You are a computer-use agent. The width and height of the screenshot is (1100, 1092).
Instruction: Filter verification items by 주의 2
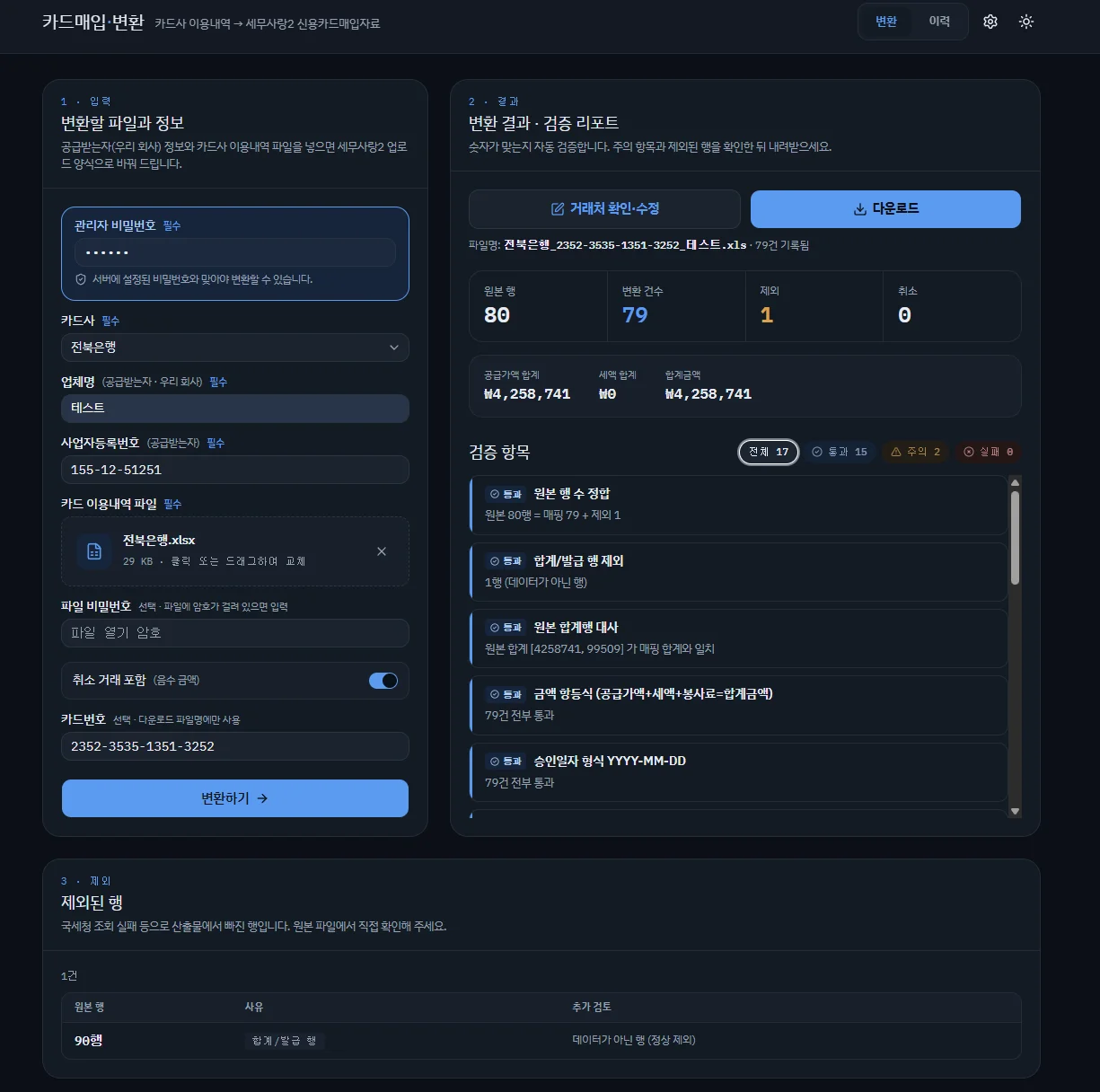click(x=915, y=452)
